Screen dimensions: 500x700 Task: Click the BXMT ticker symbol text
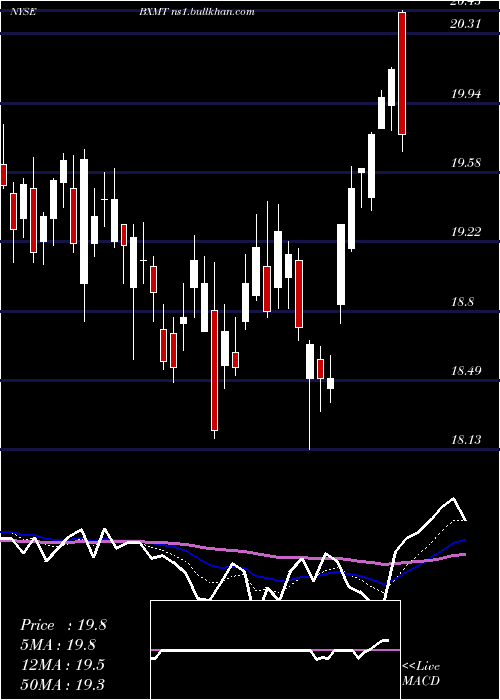tap(154, 12)
